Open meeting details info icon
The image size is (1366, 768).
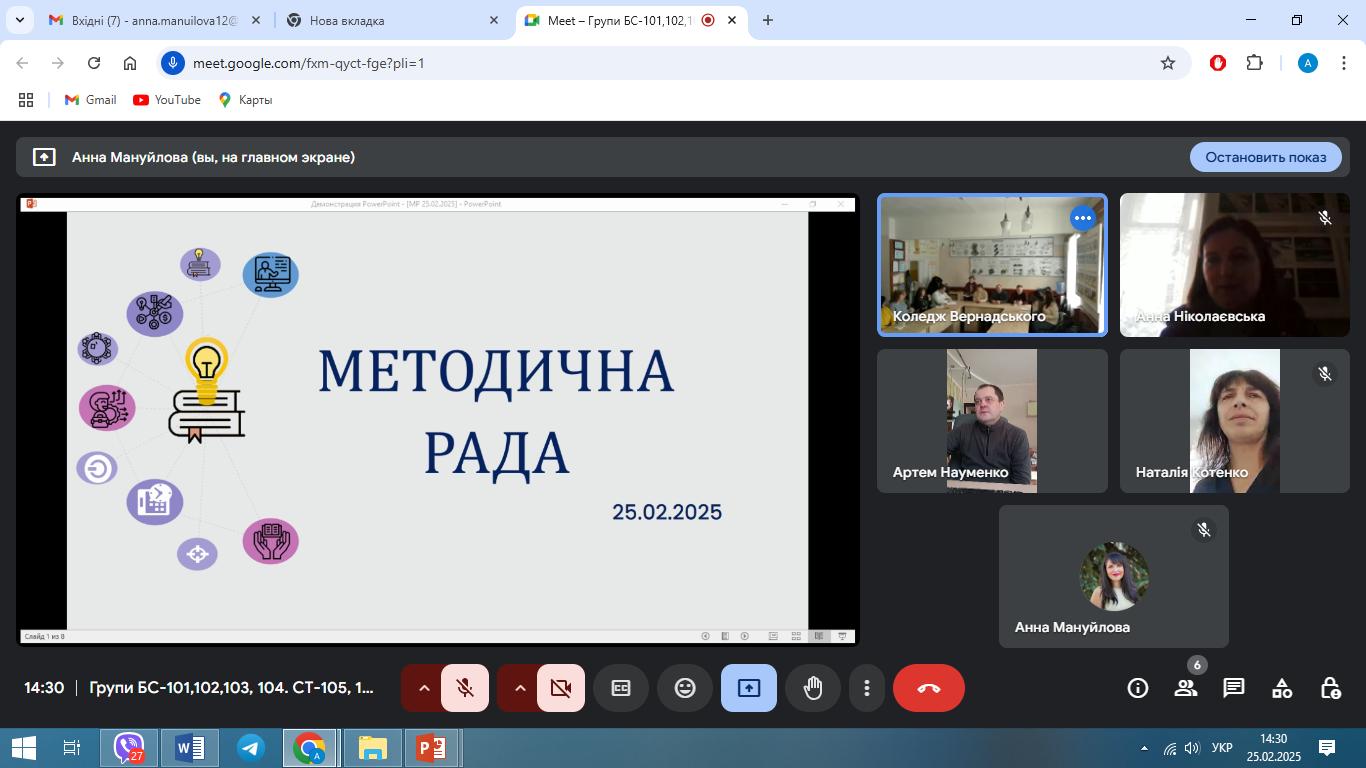click(1138, 688)
